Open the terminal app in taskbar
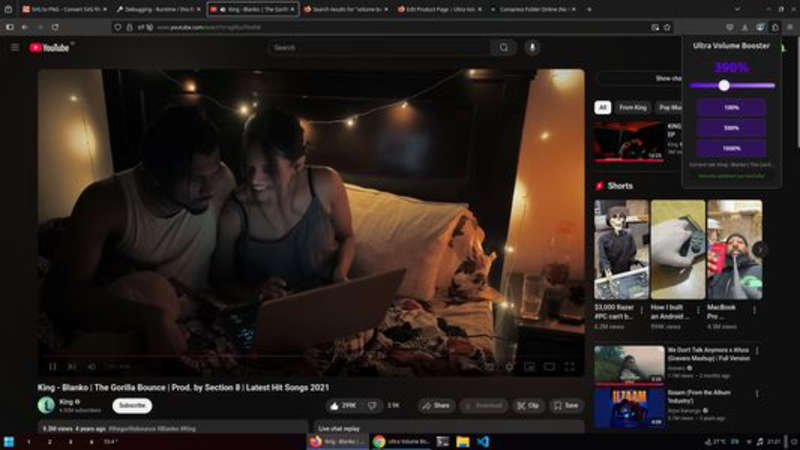 (442, 442)
